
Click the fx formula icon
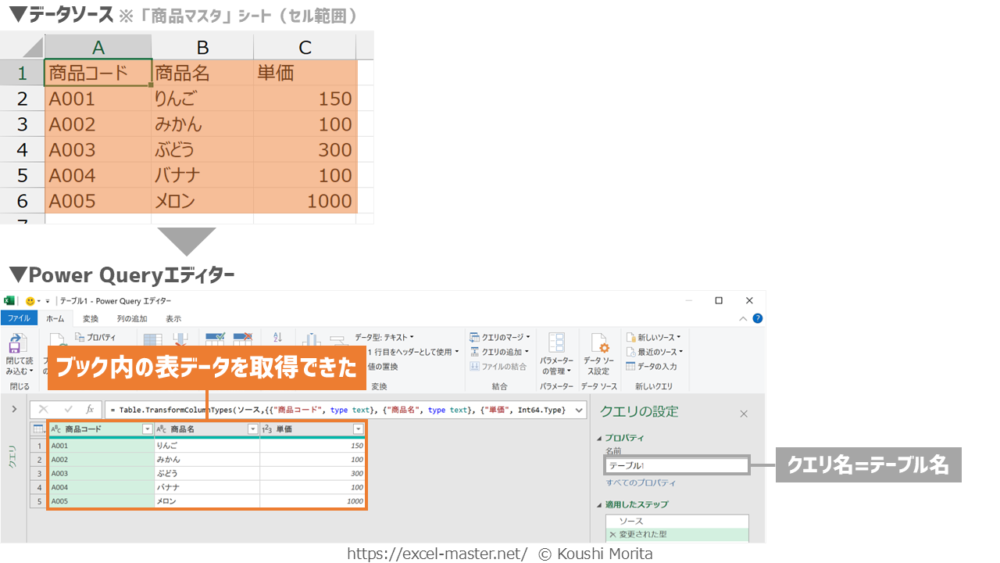(x=90, y=409)
